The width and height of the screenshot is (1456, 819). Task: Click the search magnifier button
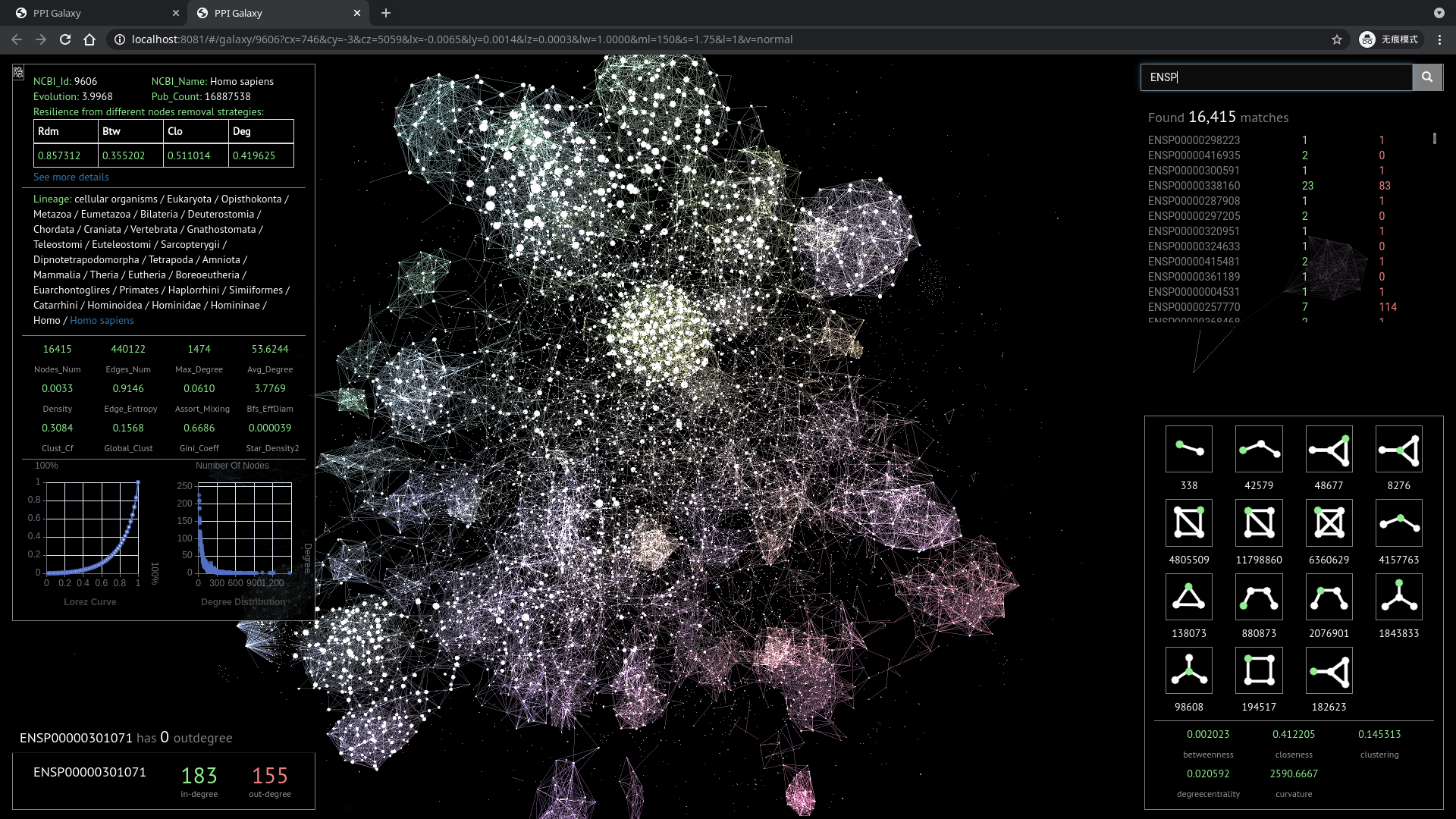tap(1426, 77)
